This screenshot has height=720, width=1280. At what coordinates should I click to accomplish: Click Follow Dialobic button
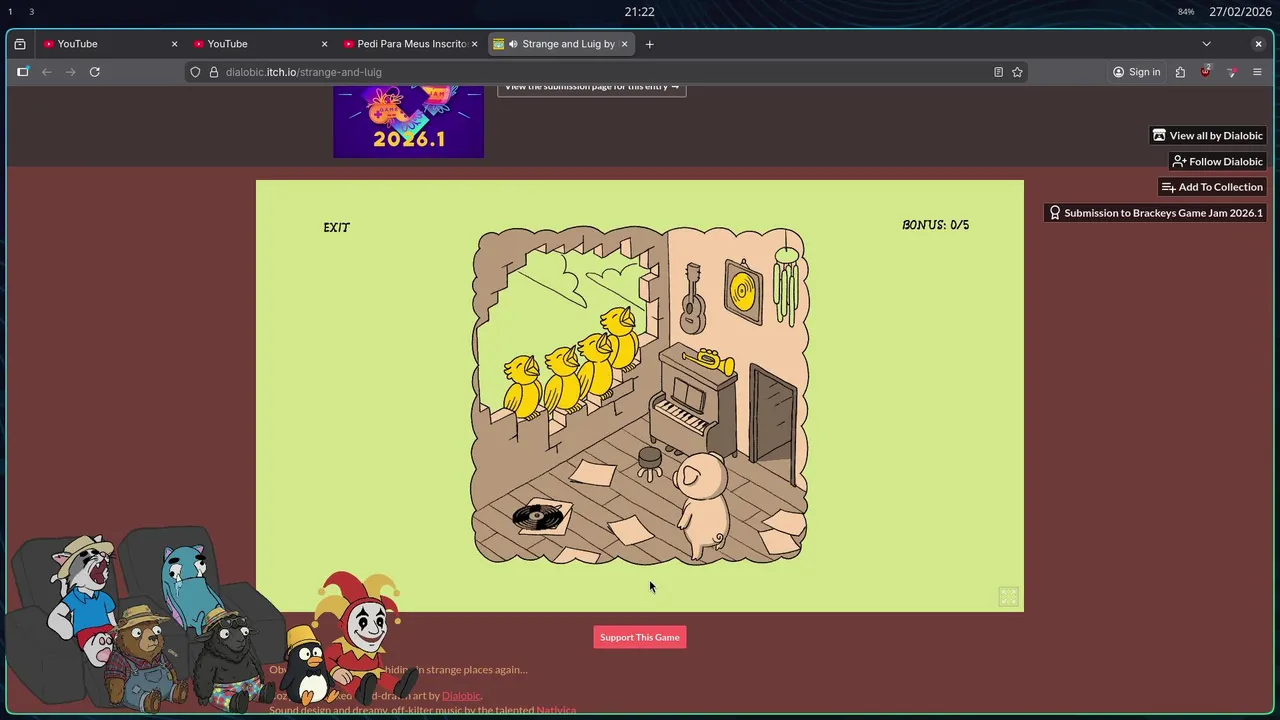1217,161
